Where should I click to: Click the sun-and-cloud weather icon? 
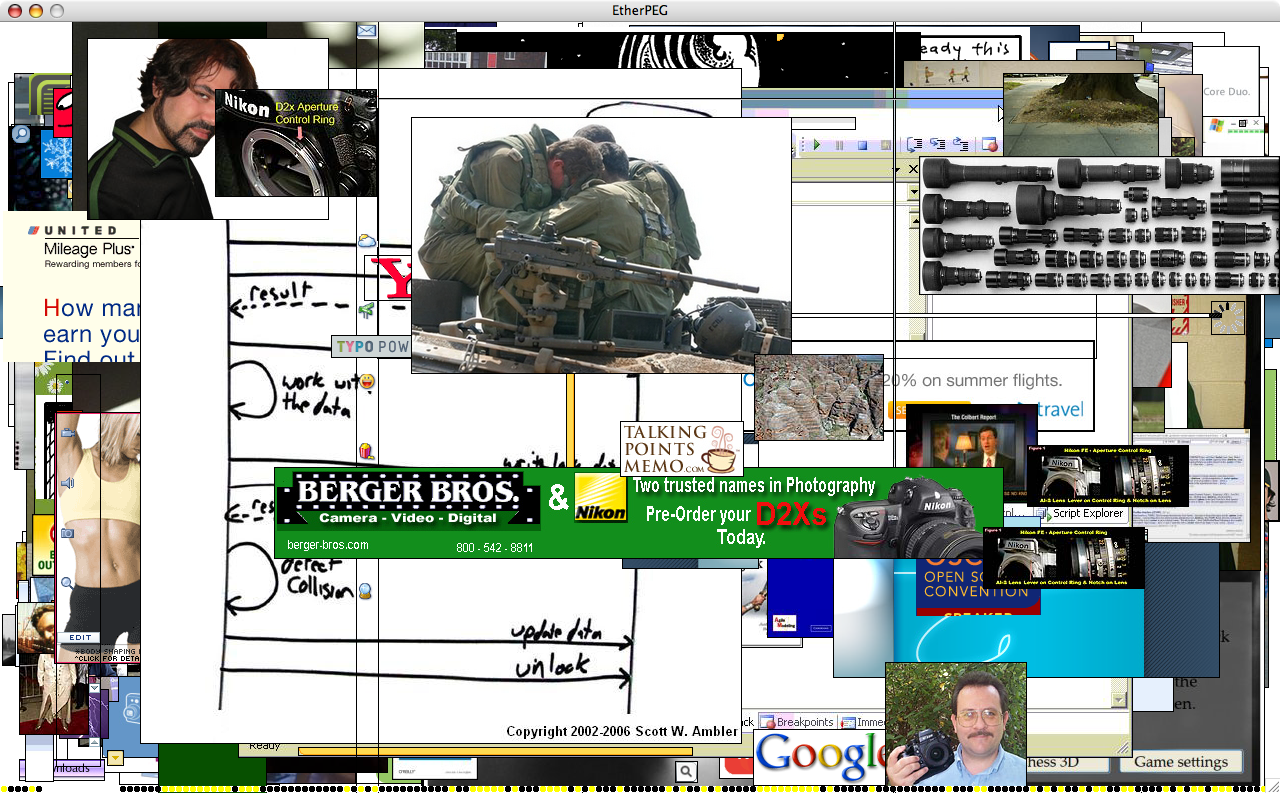[x=367, y=241]
